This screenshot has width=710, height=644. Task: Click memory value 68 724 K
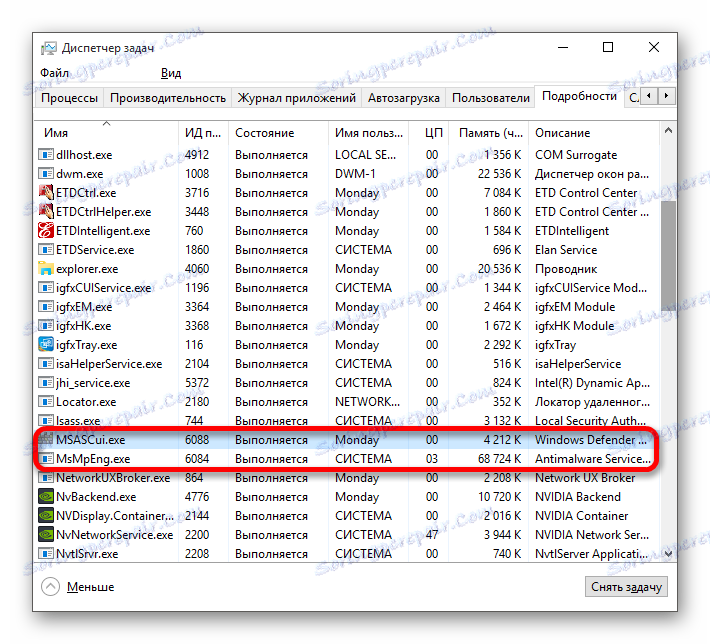pyautogui.click(x=499, y=459)
